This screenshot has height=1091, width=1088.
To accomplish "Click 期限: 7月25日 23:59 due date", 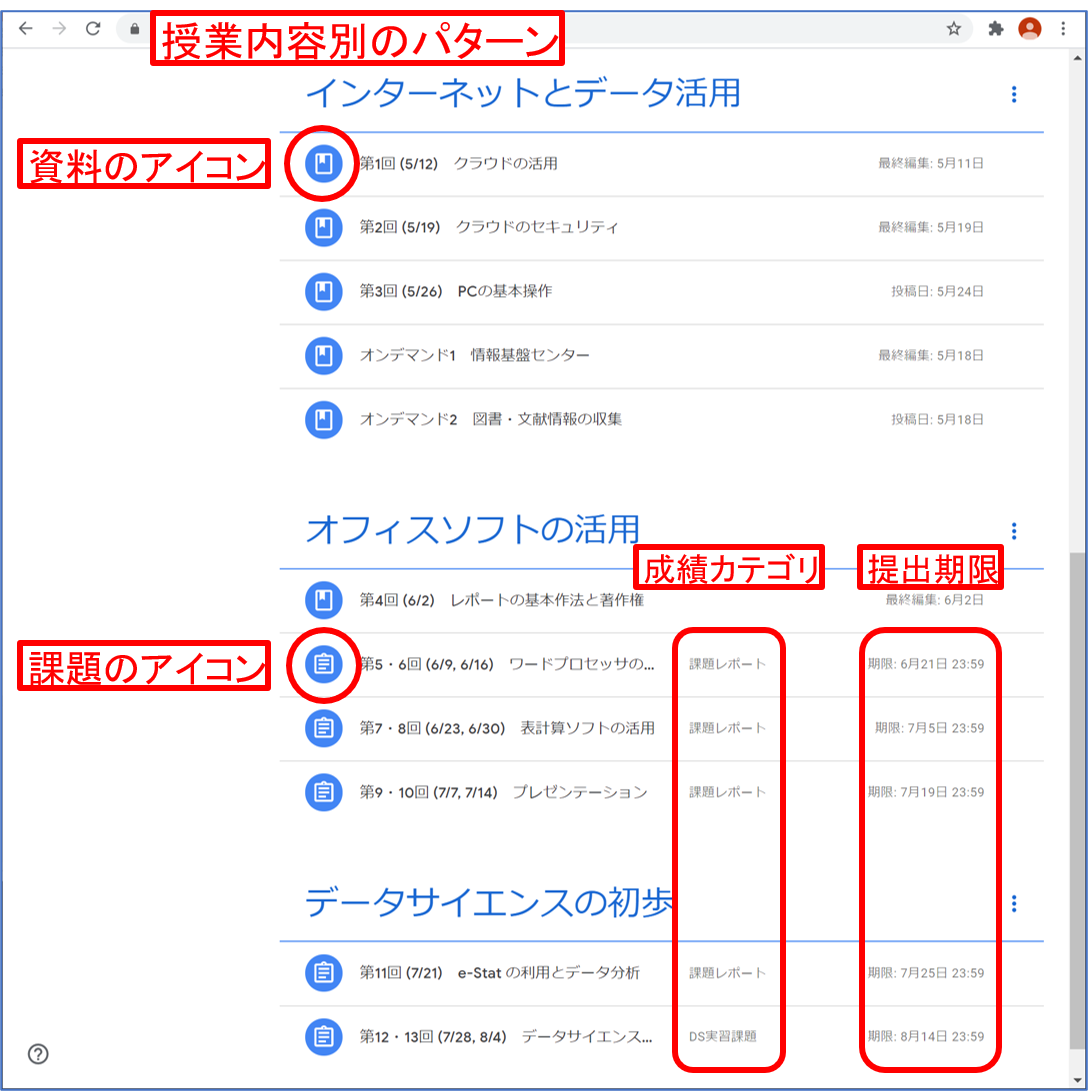I will (x=926, y=972).
